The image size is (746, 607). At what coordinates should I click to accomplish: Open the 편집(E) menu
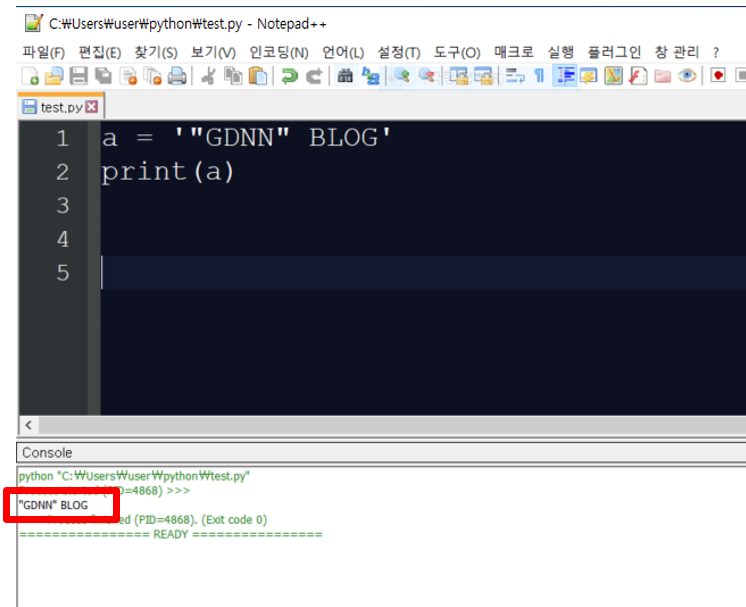tap(99, 52)
